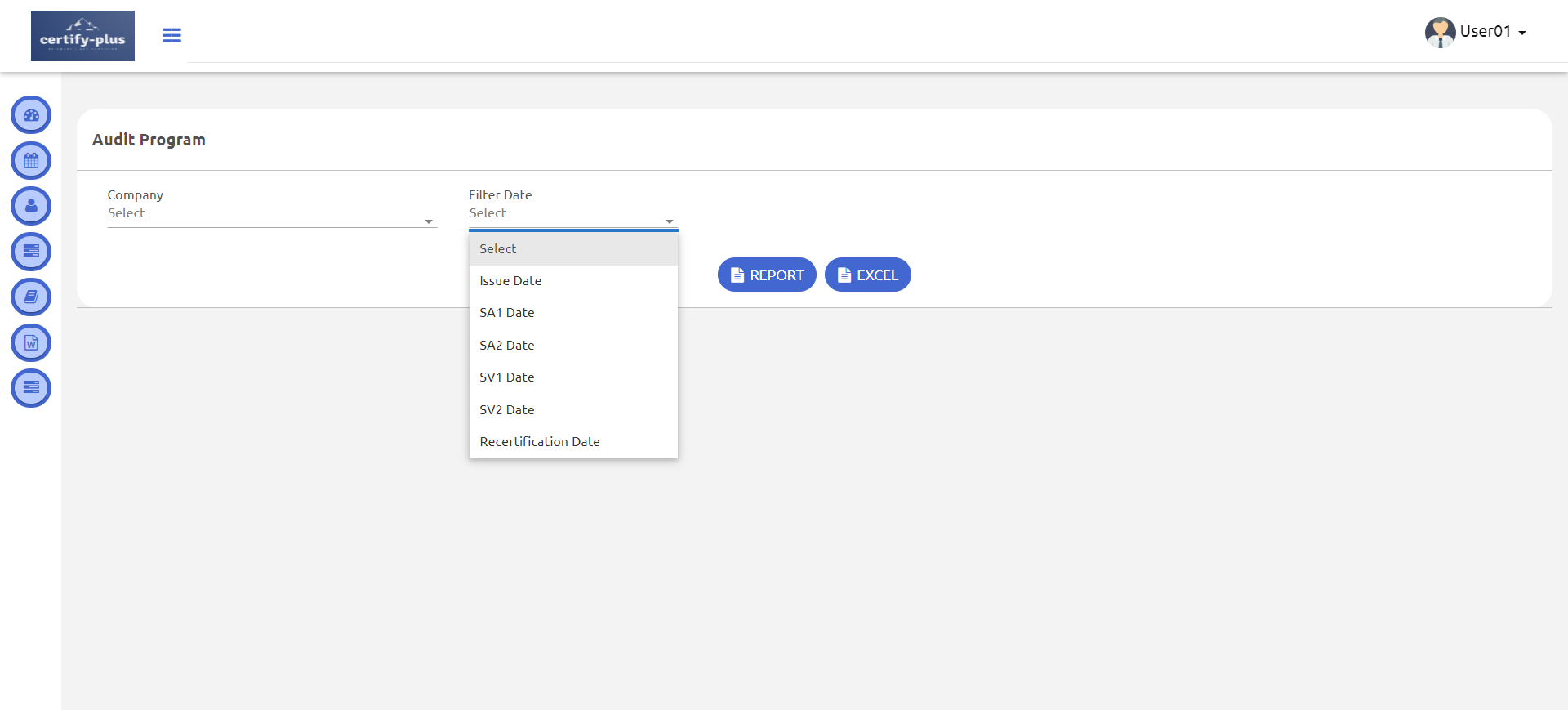Select SV1 Date option

point(507,377)
